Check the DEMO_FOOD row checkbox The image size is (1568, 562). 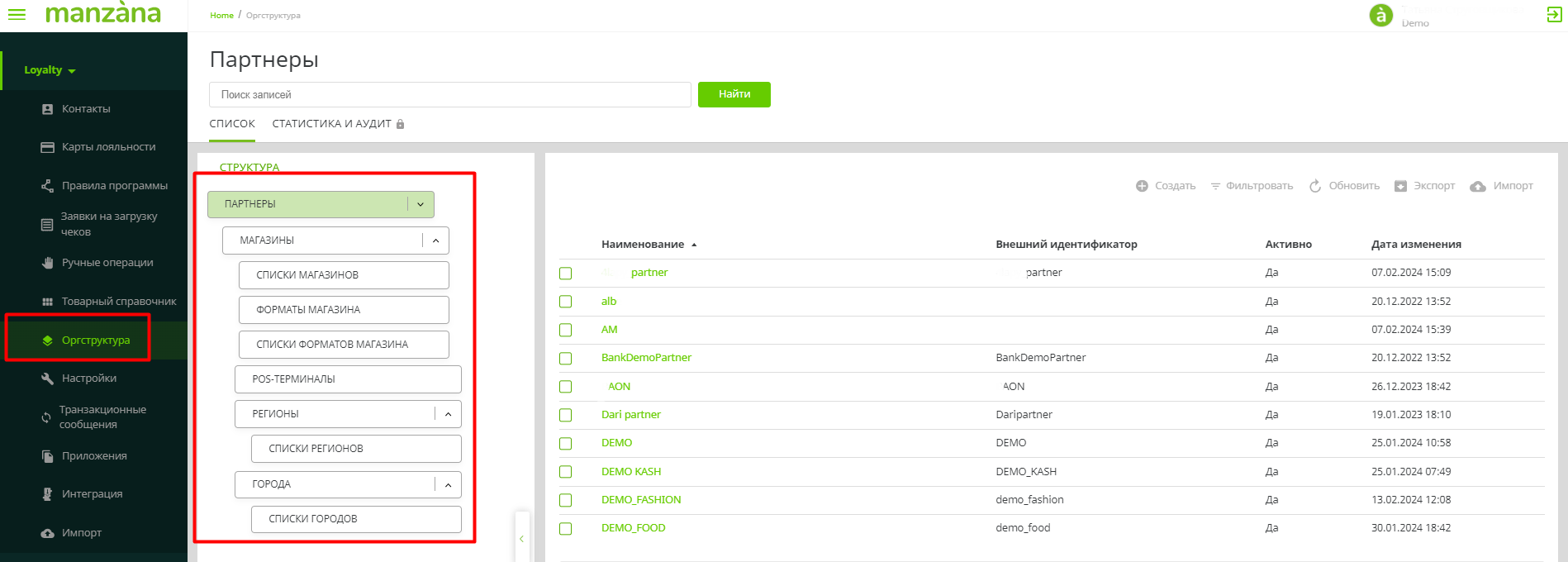click(x=566, y=529)
